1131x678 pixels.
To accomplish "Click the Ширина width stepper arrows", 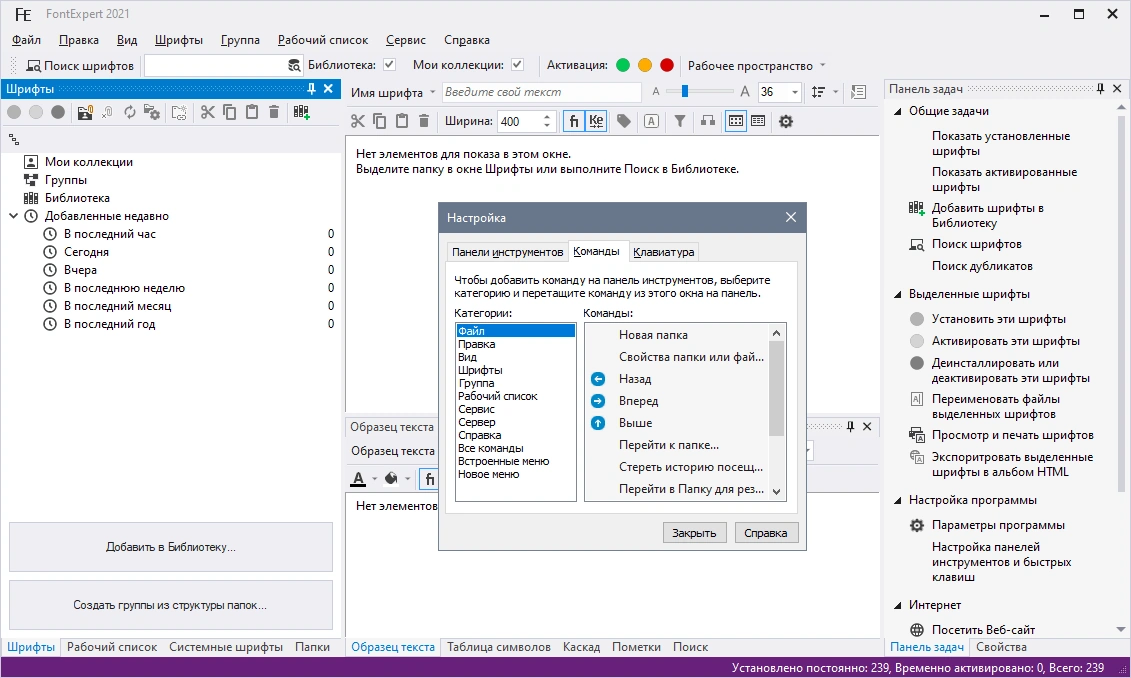I will click(x=547, y=121).
